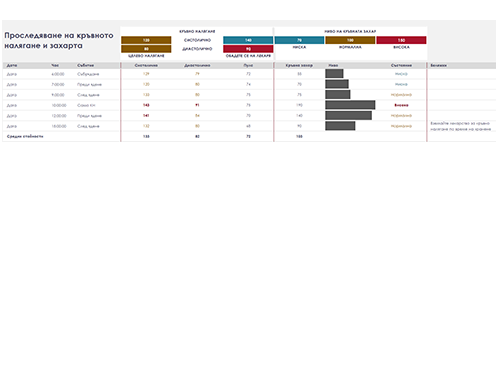Image resolution: width=498 pixels, height=382 pixels.
Task: Click the Средни стойности row label
Action: [x=25, y=136]
